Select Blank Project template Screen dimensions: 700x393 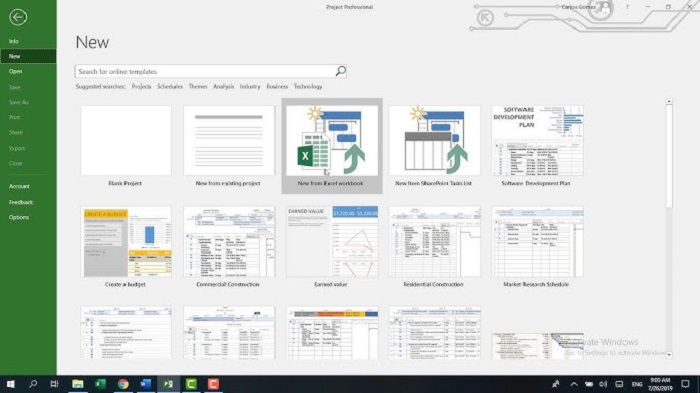click(125, 146)
